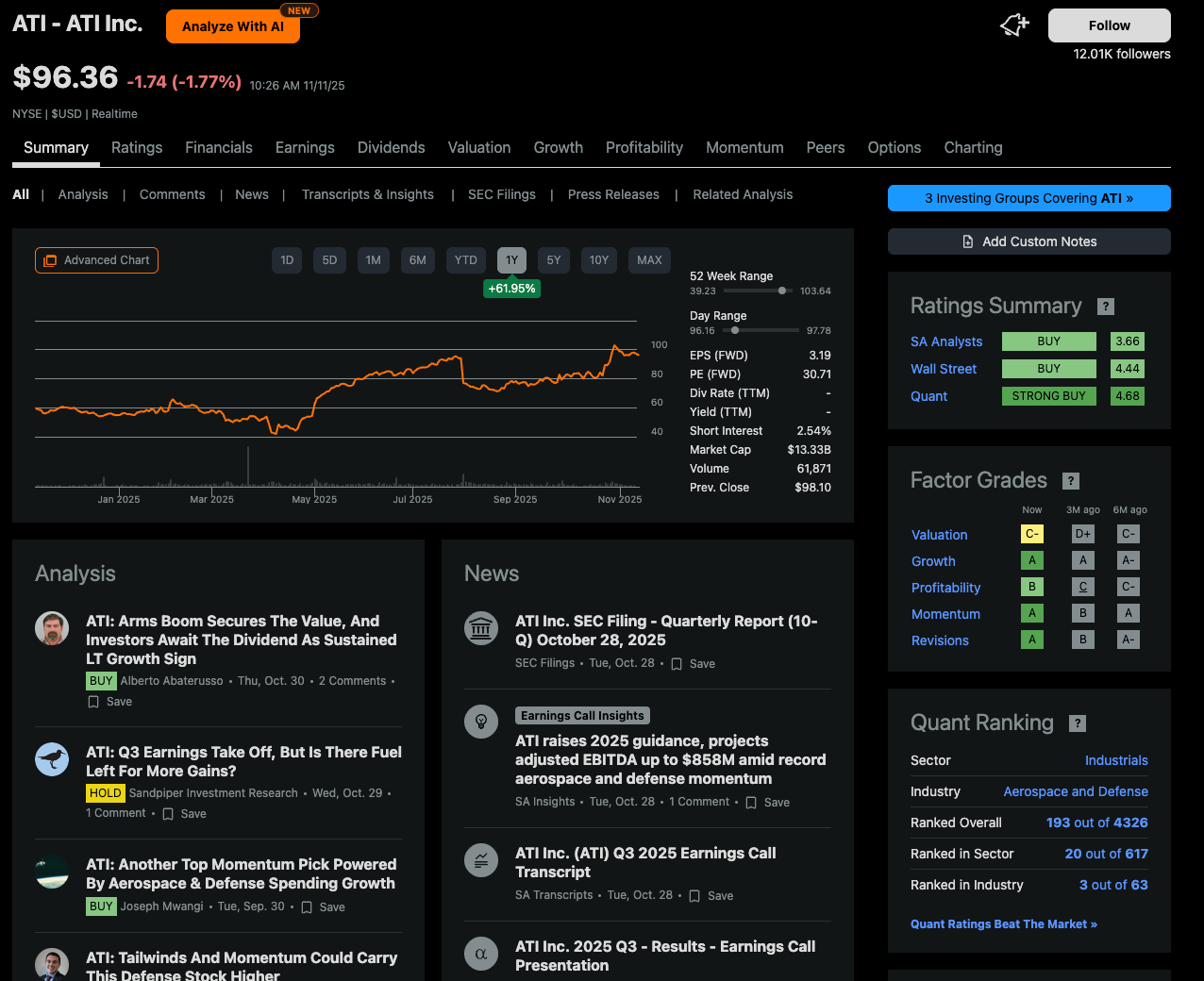Click Joseph Mwangi author avatar
The image size is (1204, 981).
[52, 872]
